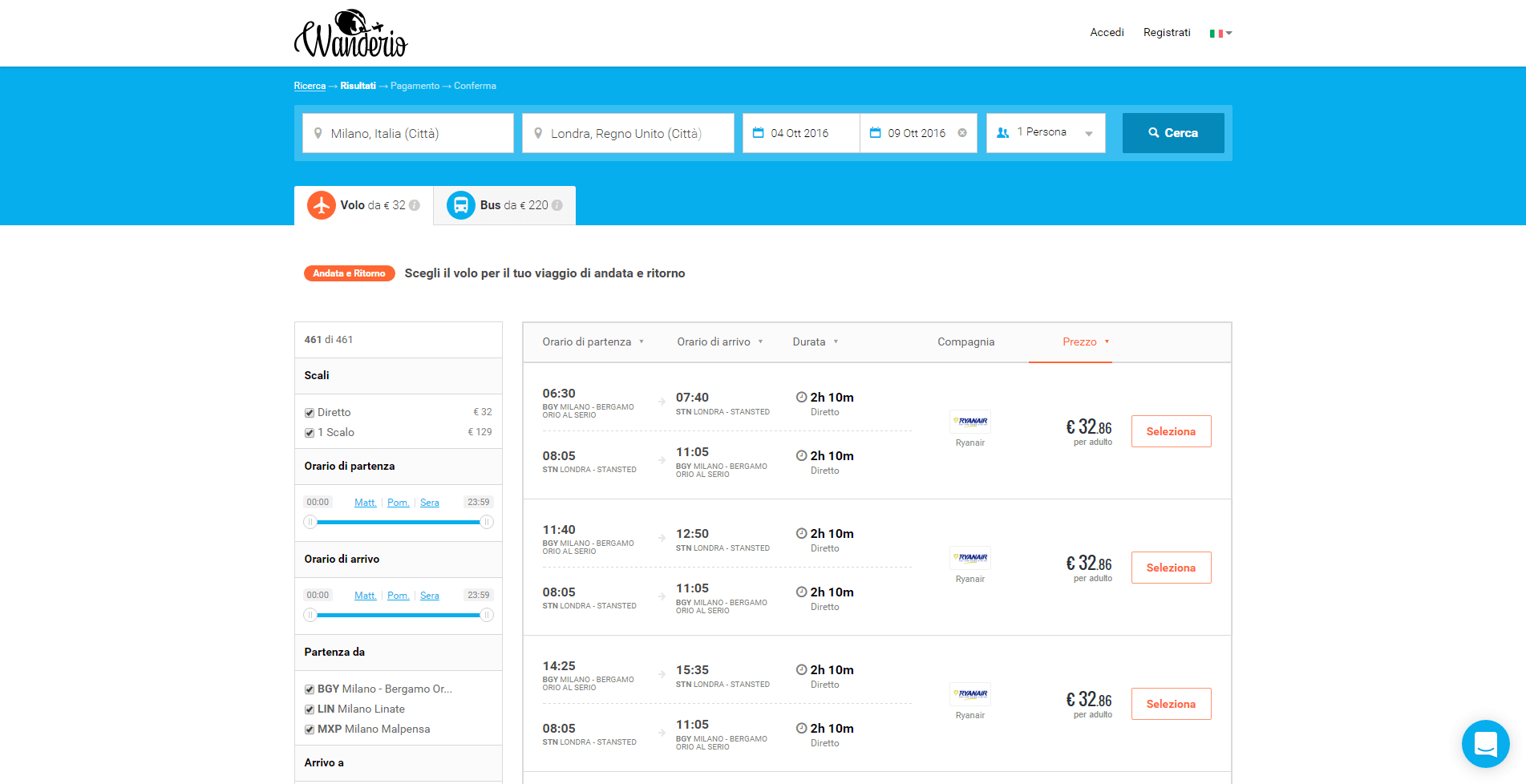
Task: Toggle the BGY Milano - Bergamo airport checkbox
Action: point(310,689)
